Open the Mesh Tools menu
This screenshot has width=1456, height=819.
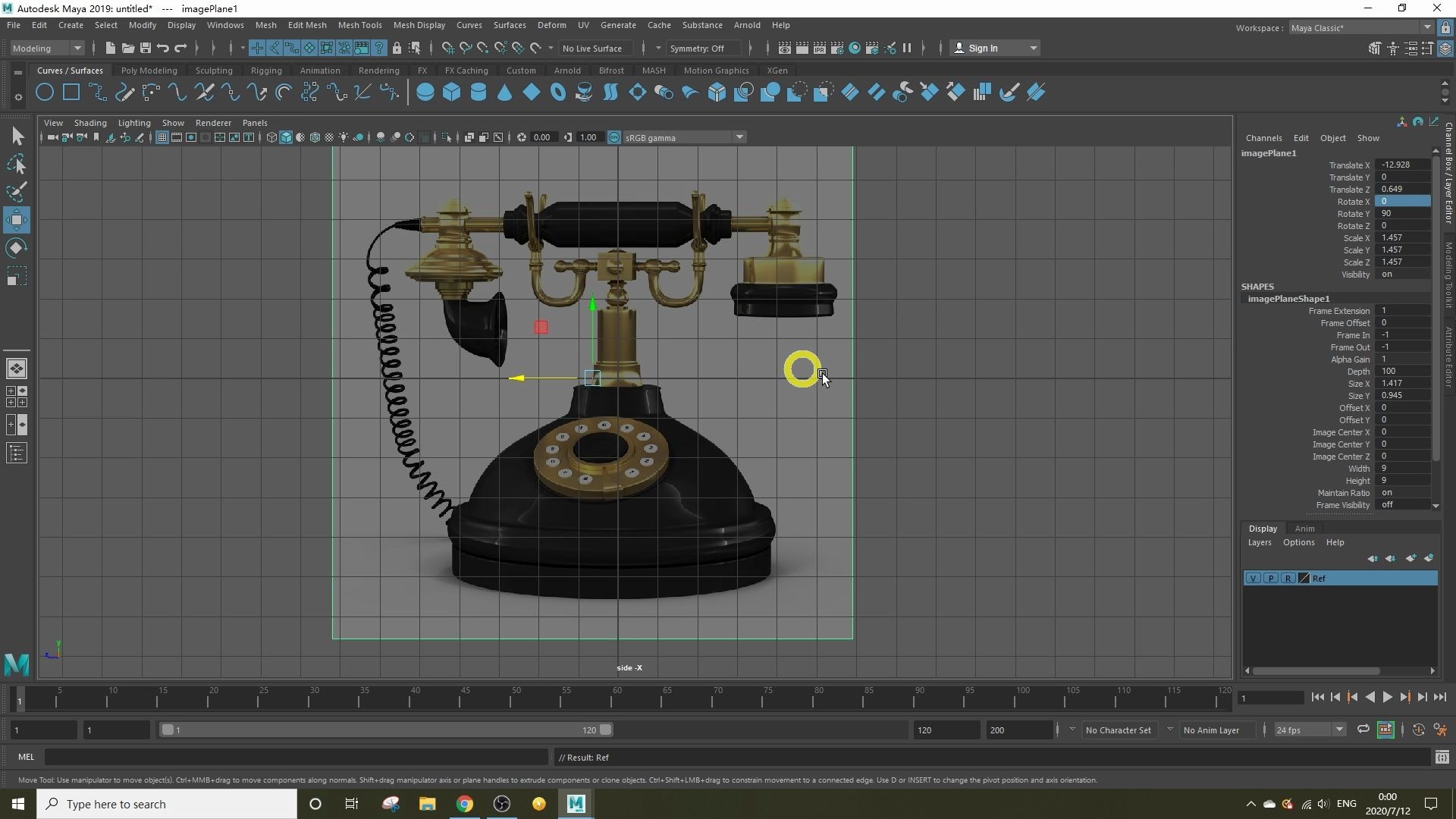359,25
